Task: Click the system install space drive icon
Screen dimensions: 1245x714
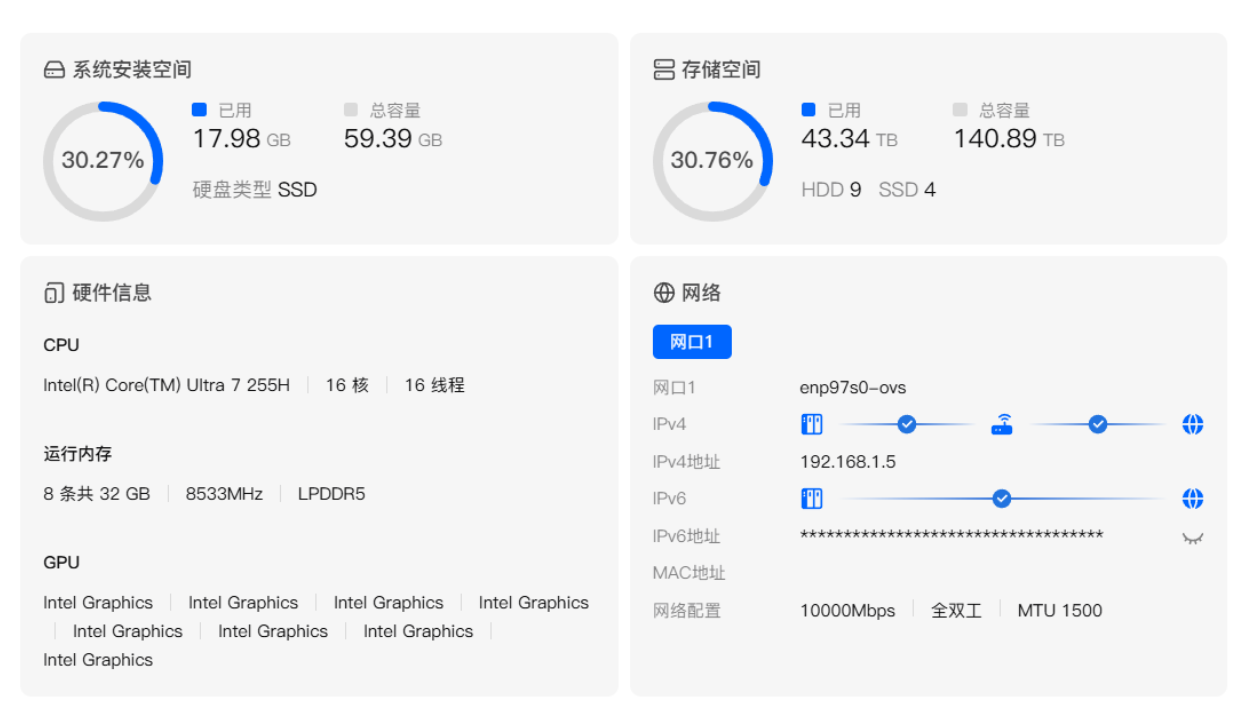Action: 54,70
